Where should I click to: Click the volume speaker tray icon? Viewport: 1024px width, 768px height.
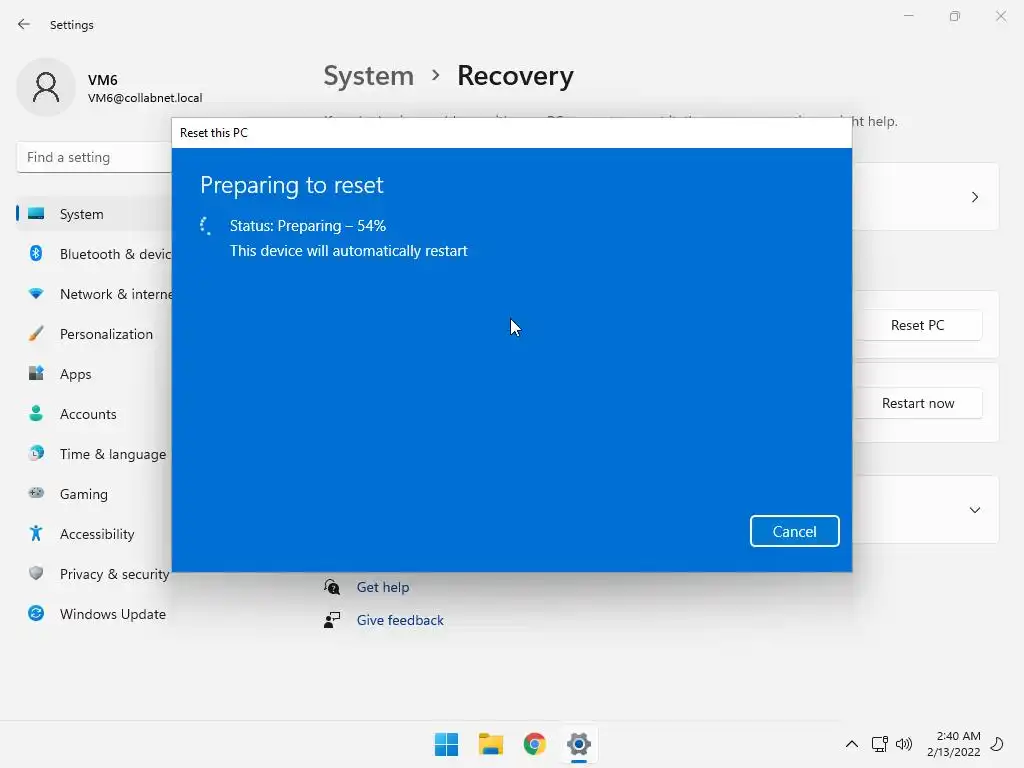click(x=904, y=744)
